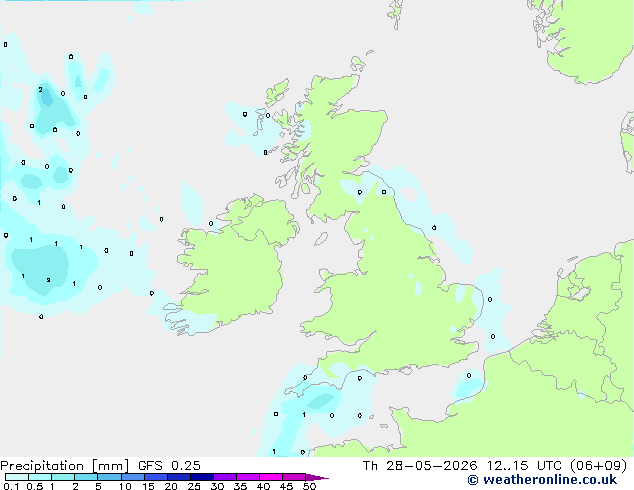Click the 'Precipitation [mm]' title text
Viewport: 634px width, 490px height.
tap(64, 466)
